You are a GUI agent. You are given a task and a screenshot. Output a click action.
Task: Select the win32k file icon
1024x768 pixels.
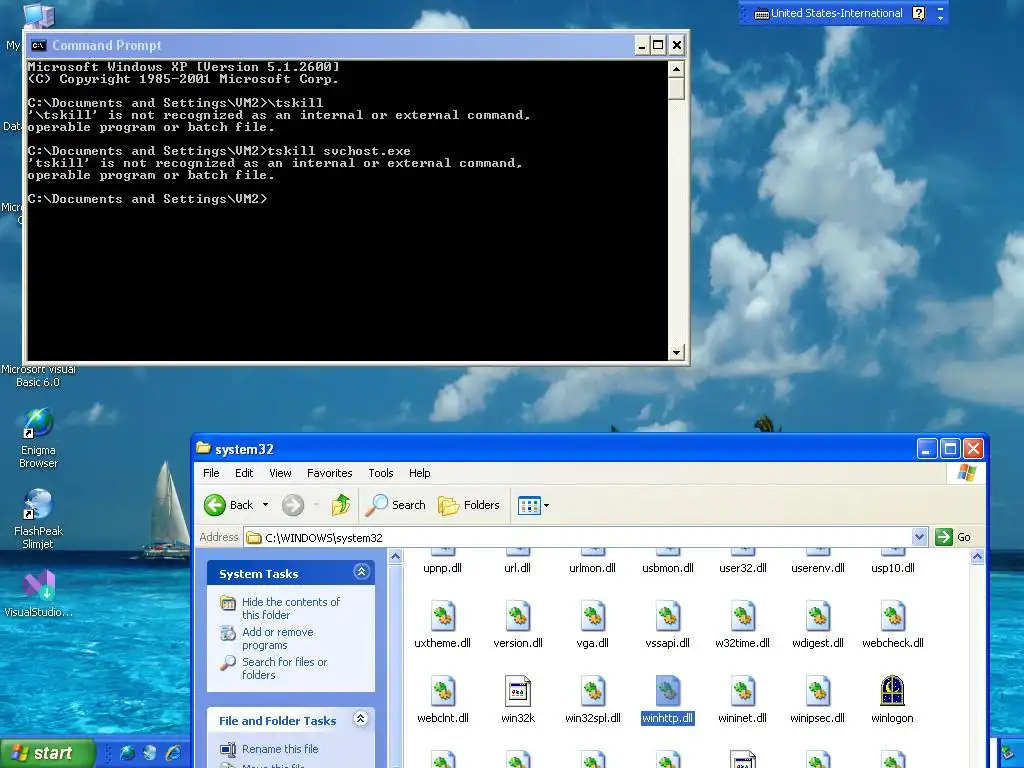coord(518,691)
